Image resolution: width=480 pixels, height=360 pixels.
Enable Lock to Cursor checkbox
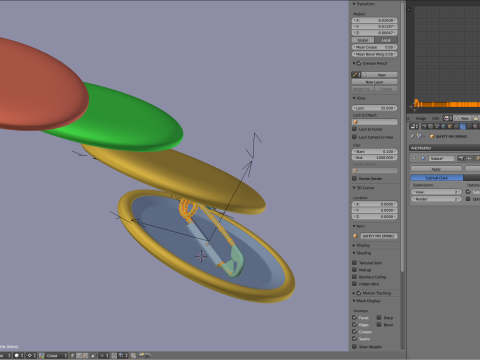pos(355,129)
